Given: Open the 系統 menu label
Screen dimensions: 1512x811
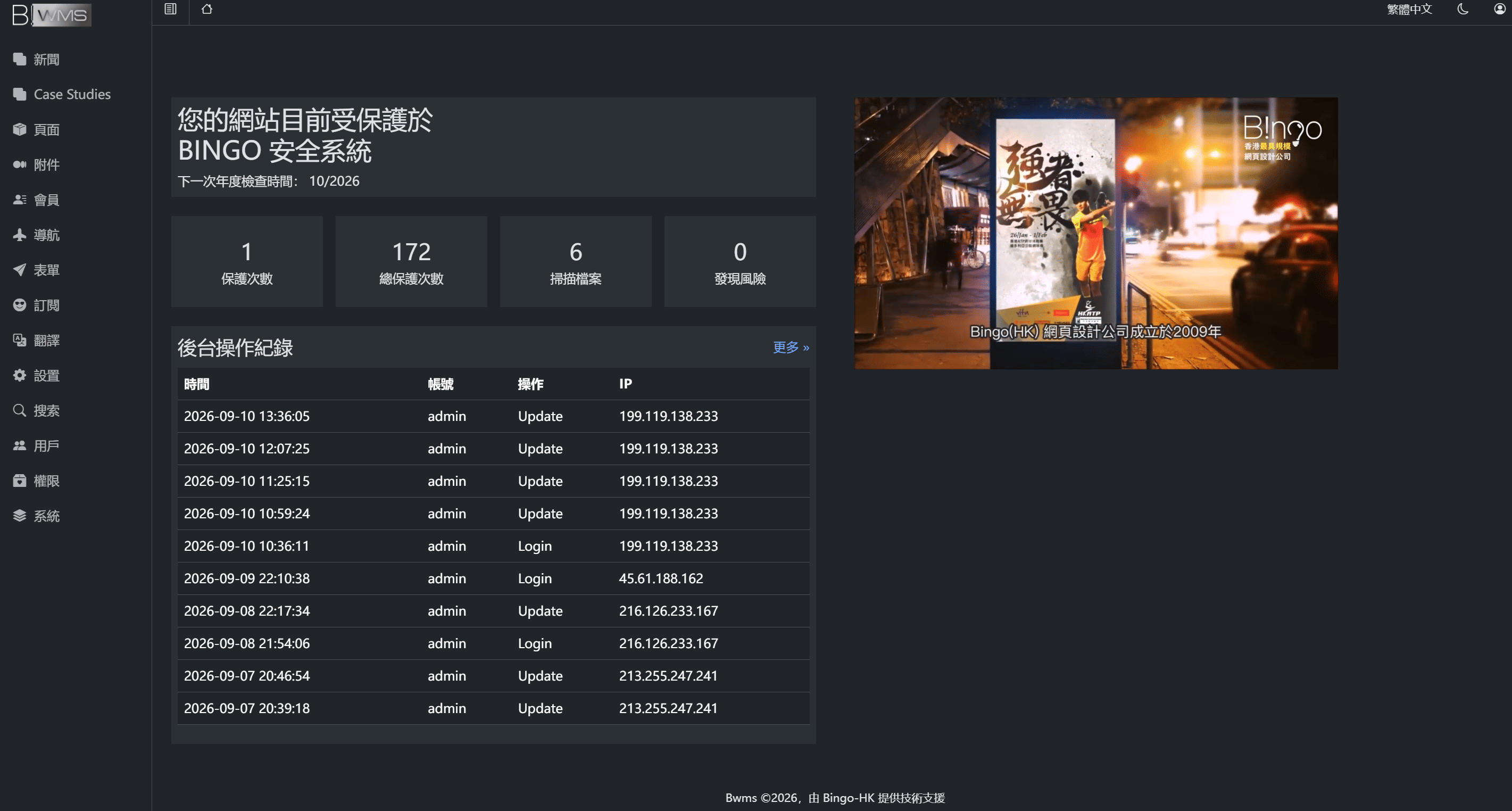Looking at the screenshot, I should [x=46, y=516].
